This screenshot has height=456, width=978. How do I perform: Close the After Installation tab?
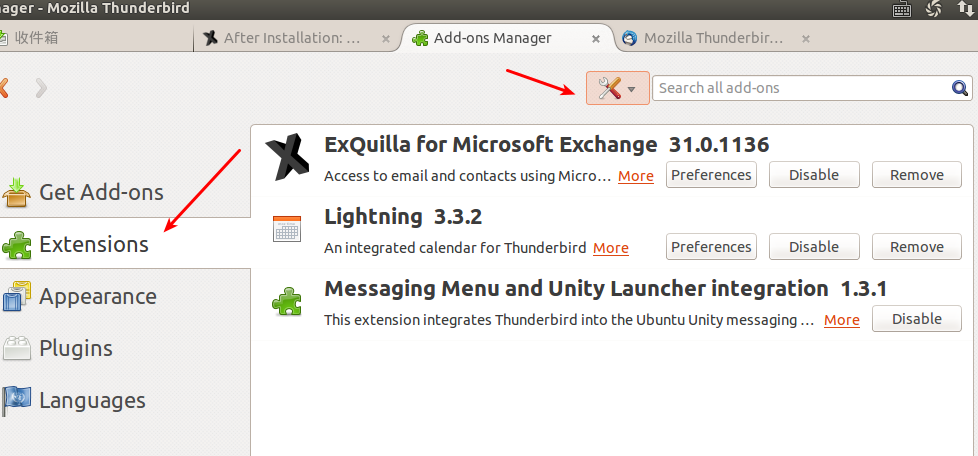pyautogui.click(x=385, y=39)
